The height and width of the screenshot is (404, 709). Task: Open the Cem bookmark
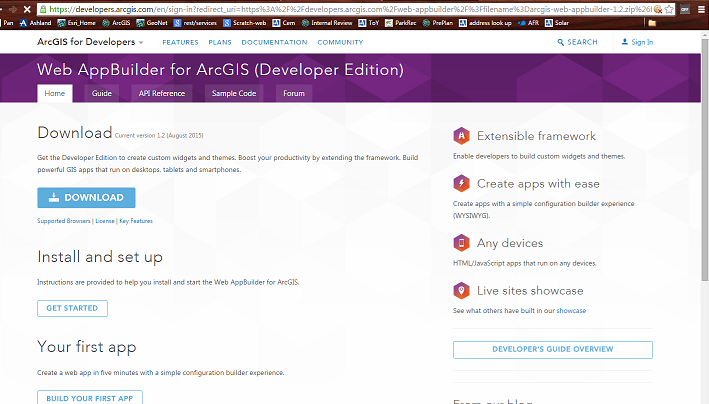pyautogui.click(x=284, y=23)
